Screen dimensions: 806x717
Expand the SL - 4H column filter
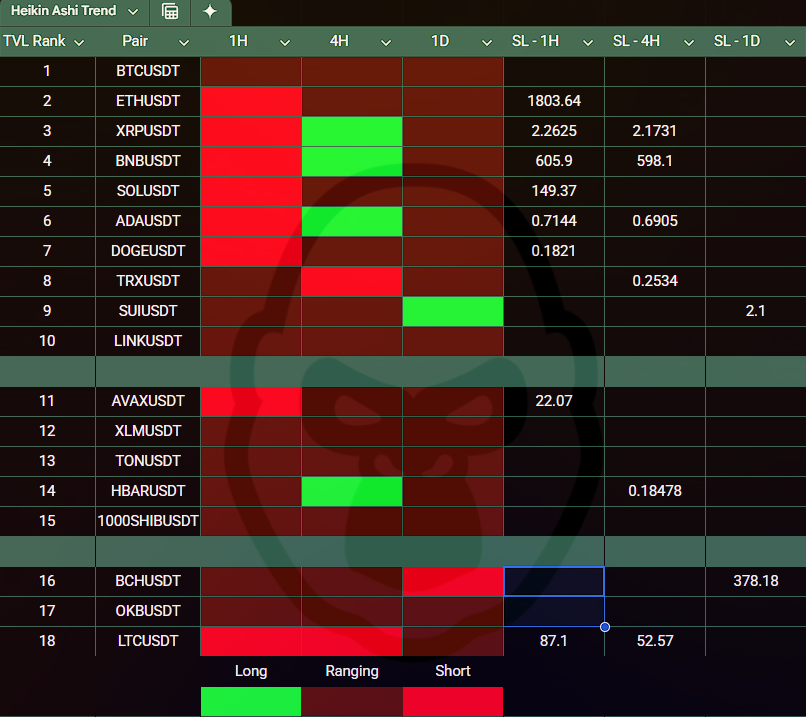(689, 43)
